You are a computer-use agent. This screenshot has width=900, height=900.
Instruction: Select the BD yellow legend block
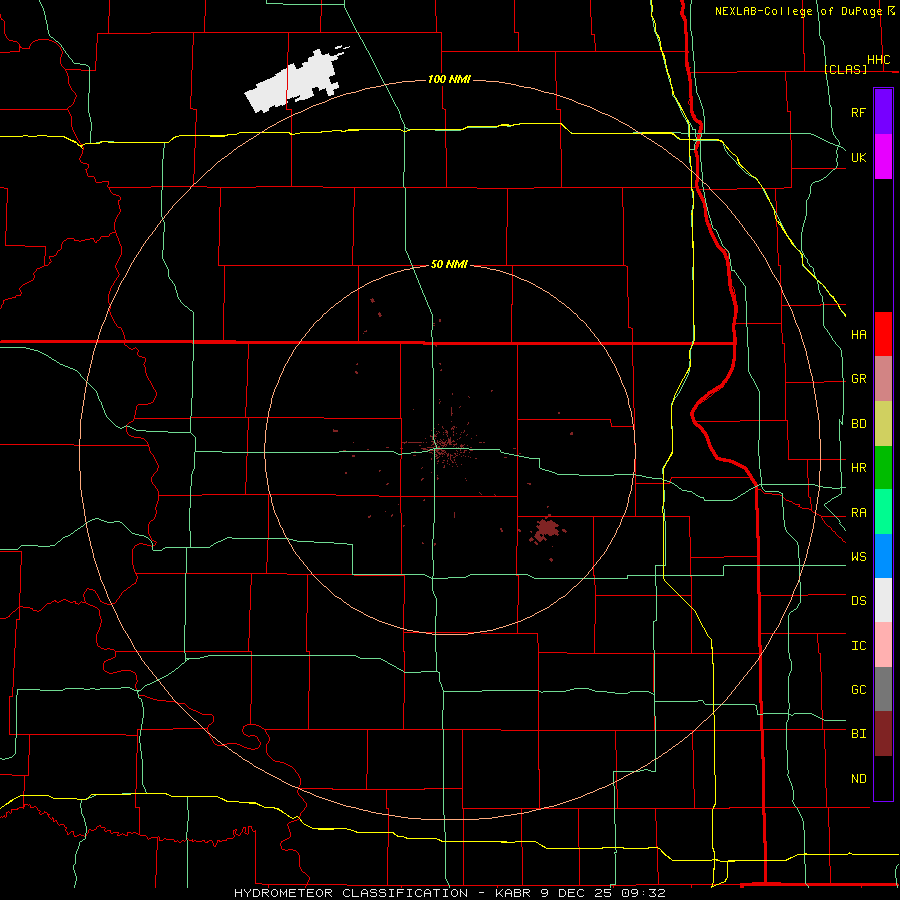(x=883, y=424)
